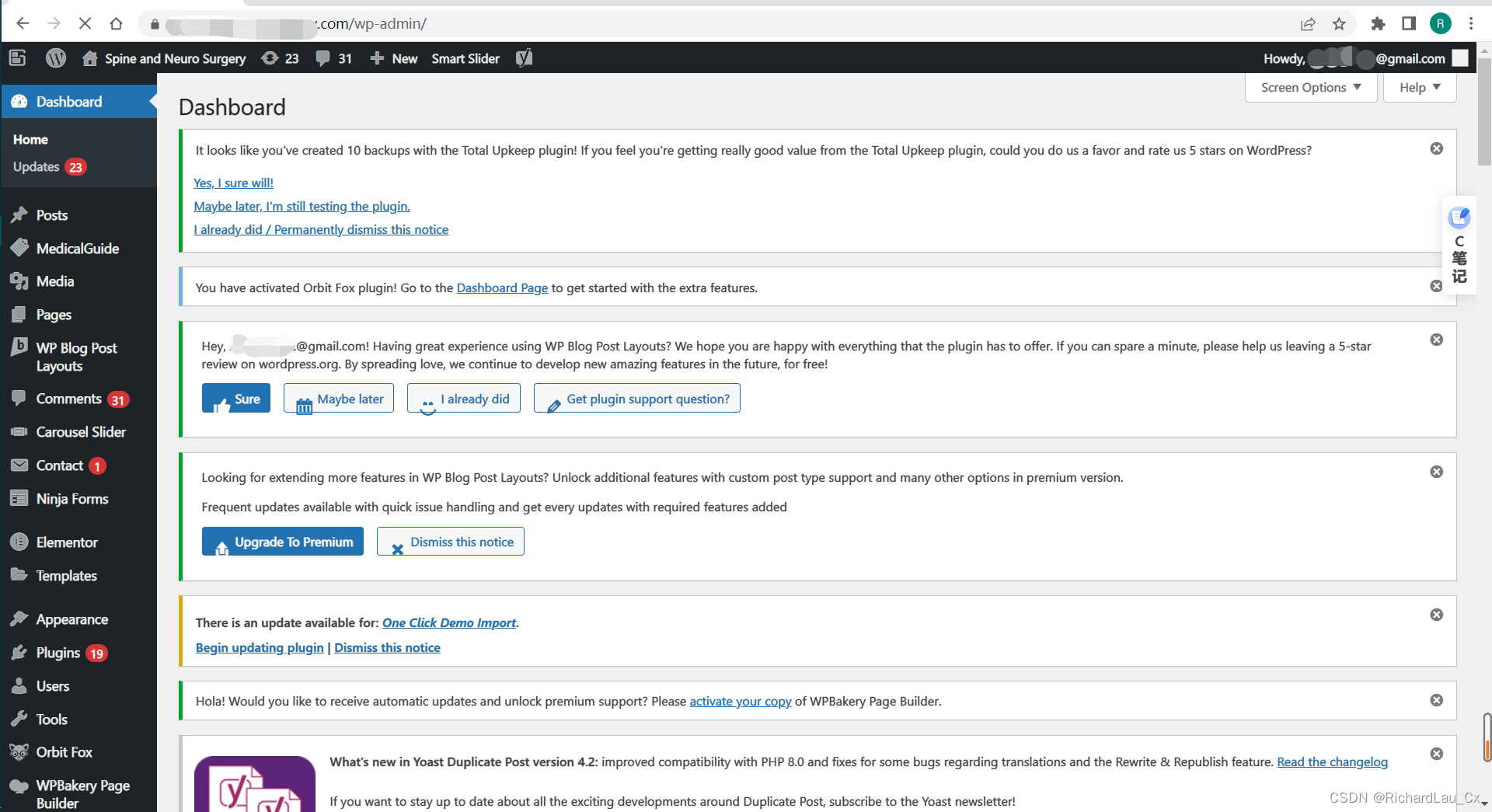Viewport: 1492px width, 812px height.
Task: Click the comments bubble showing 31
Action: [333, 58]
